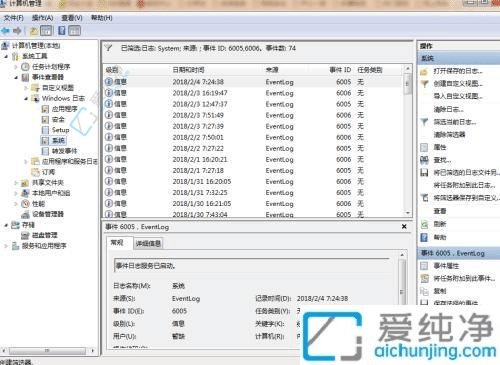The height and width of the screenshot is (365, 500).
Task: Select event row dated 2018/2/2 7:50:01
Action: click(253, 137)
